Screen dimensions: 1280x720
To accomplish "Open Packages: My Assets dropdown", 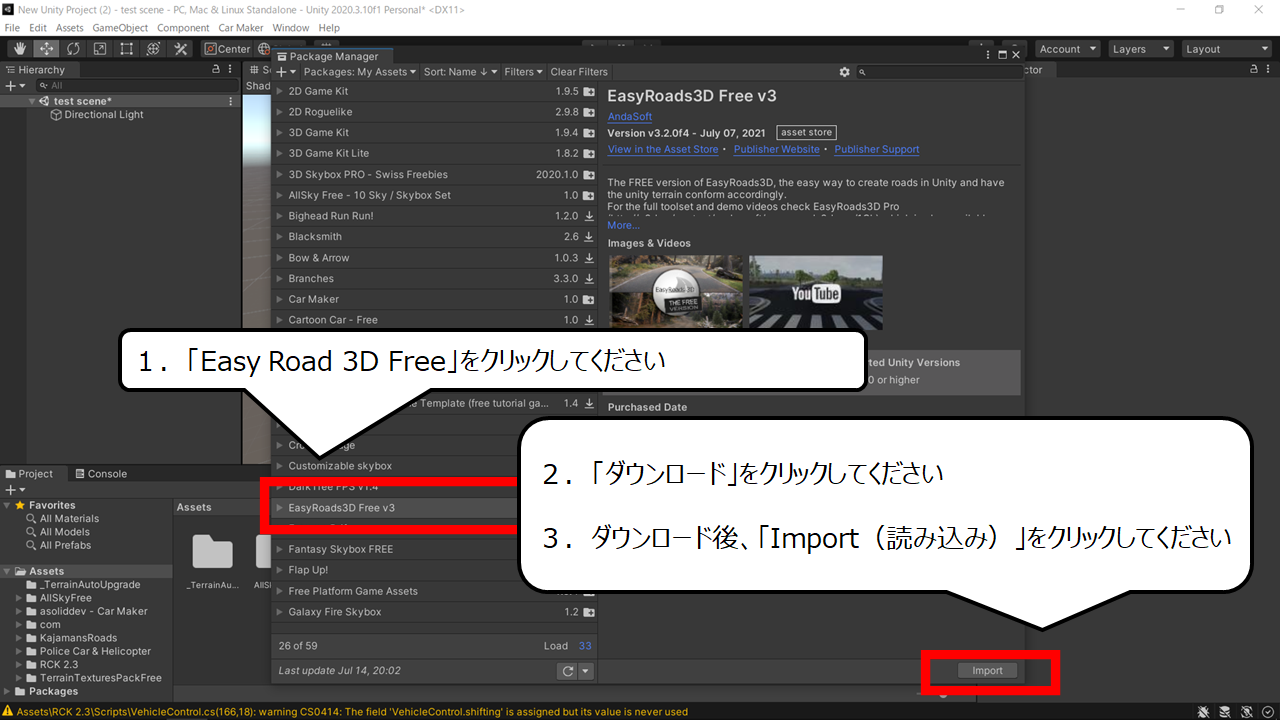I will point(360,72).
